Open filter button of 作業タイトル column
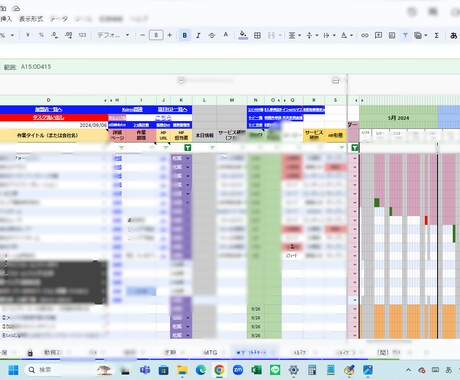The height and width of the screenshot is (380, 460). pyautogui.click(x=105, y=147)
